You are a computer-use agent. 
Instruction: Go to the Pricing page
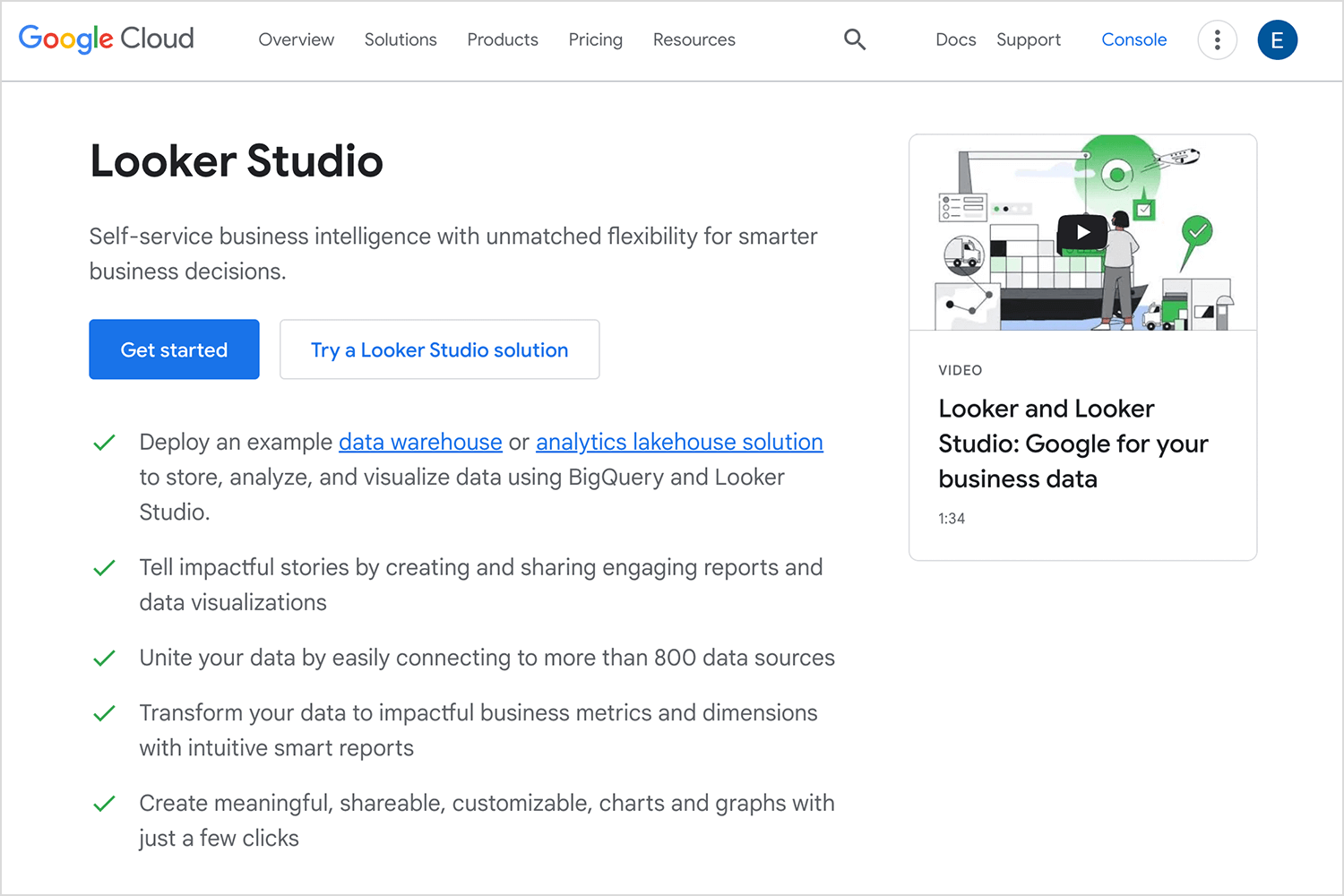(595, 39)
